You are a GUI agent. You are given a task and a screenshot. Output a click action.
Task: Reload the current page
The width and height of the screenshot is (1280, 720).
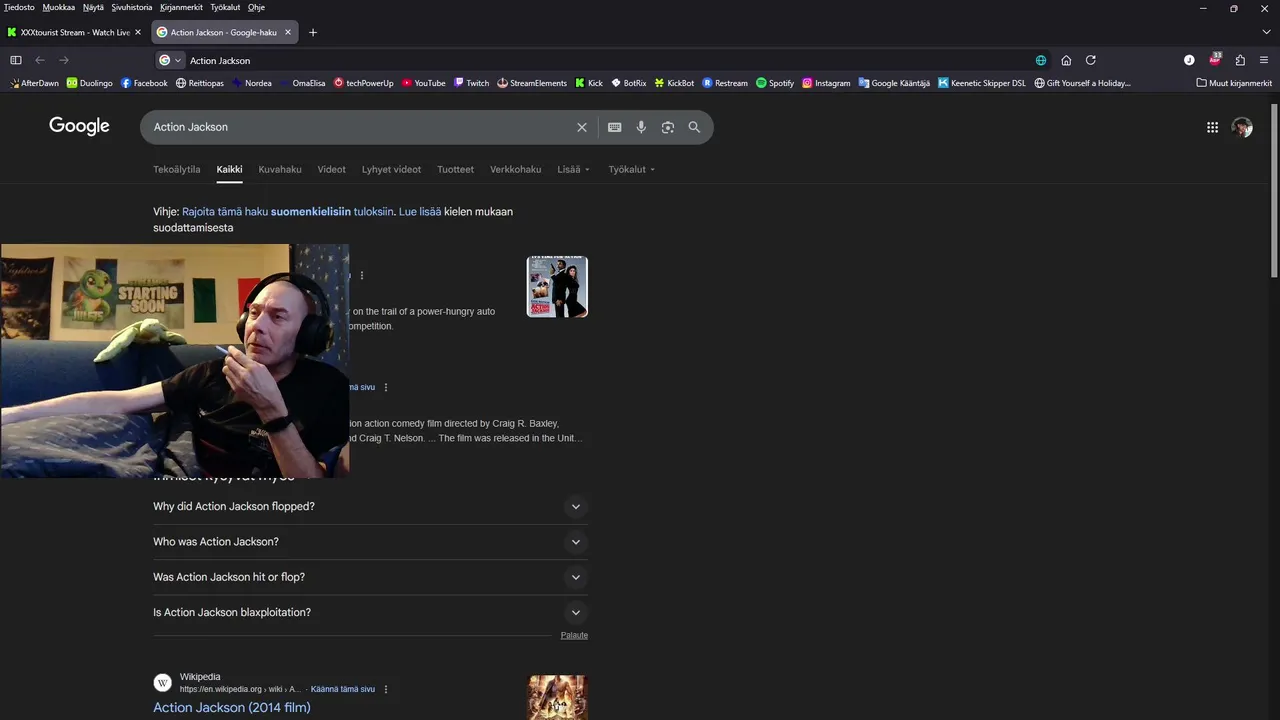pos(1091,60)
